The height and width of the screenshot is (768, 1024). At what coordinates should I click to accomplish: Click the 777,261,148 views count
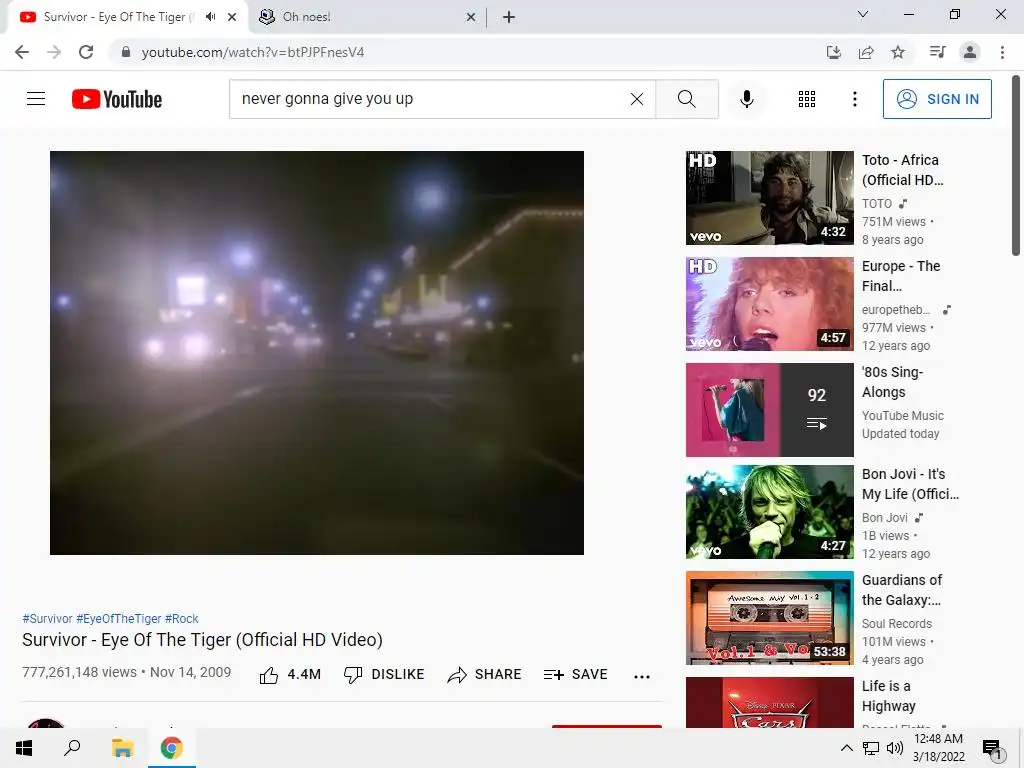point(79,672)
